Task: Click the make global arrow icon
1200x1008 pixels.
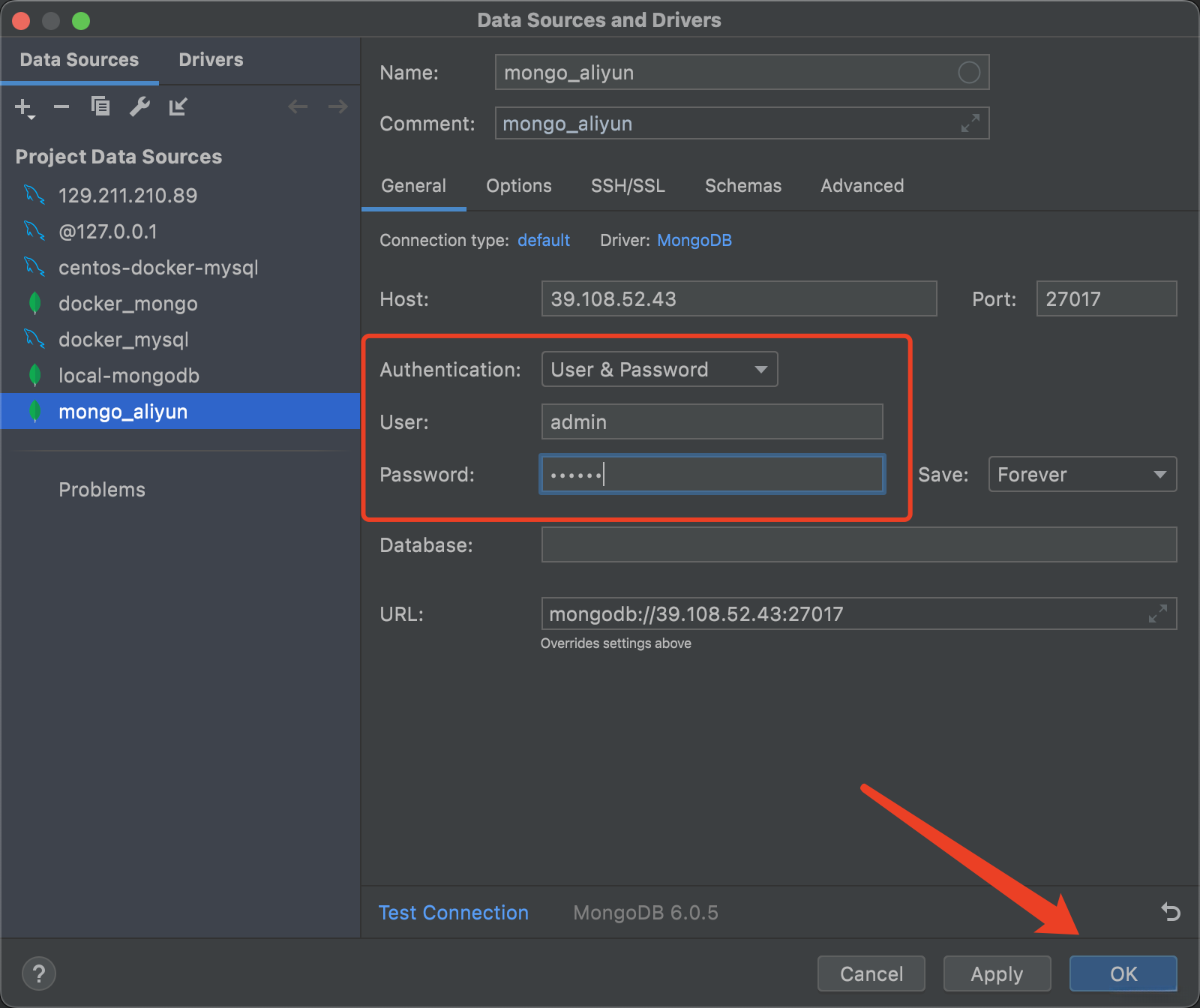Action: [x=178, y=107]
